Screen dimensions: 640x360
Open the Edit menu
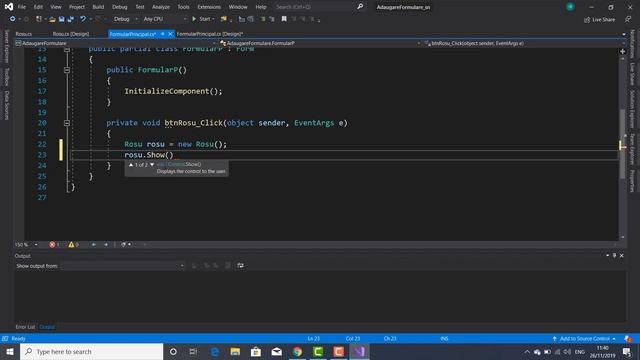(x=38, y=7)
